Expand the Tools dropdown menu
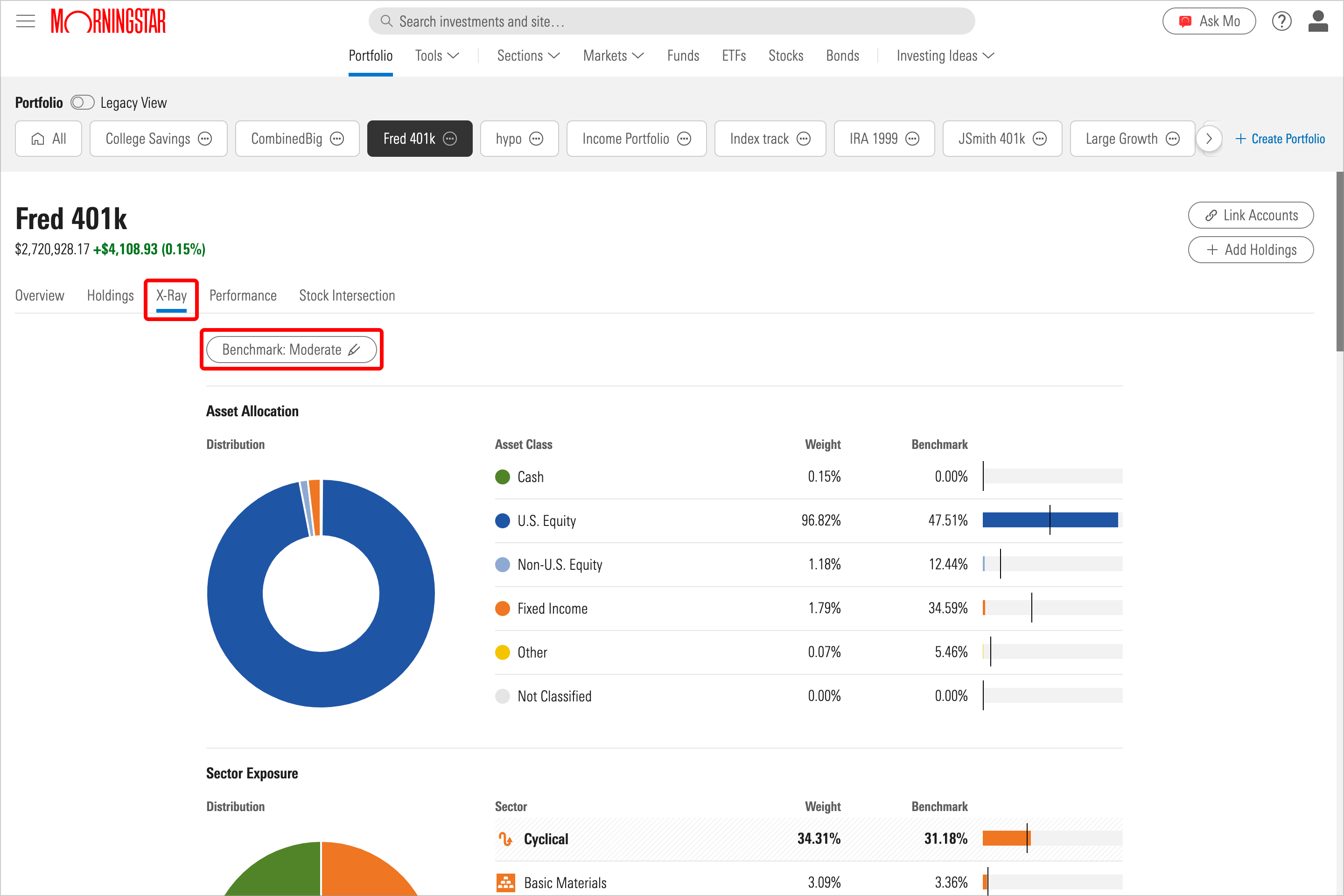The width and height of the screenshot is (1344, 896). tap(437, 56)
